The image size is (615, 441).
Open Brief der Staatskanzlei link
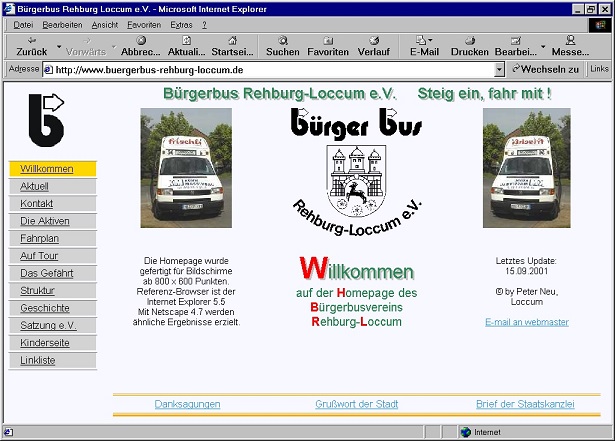pyautogui.click(x=525, y=404)
